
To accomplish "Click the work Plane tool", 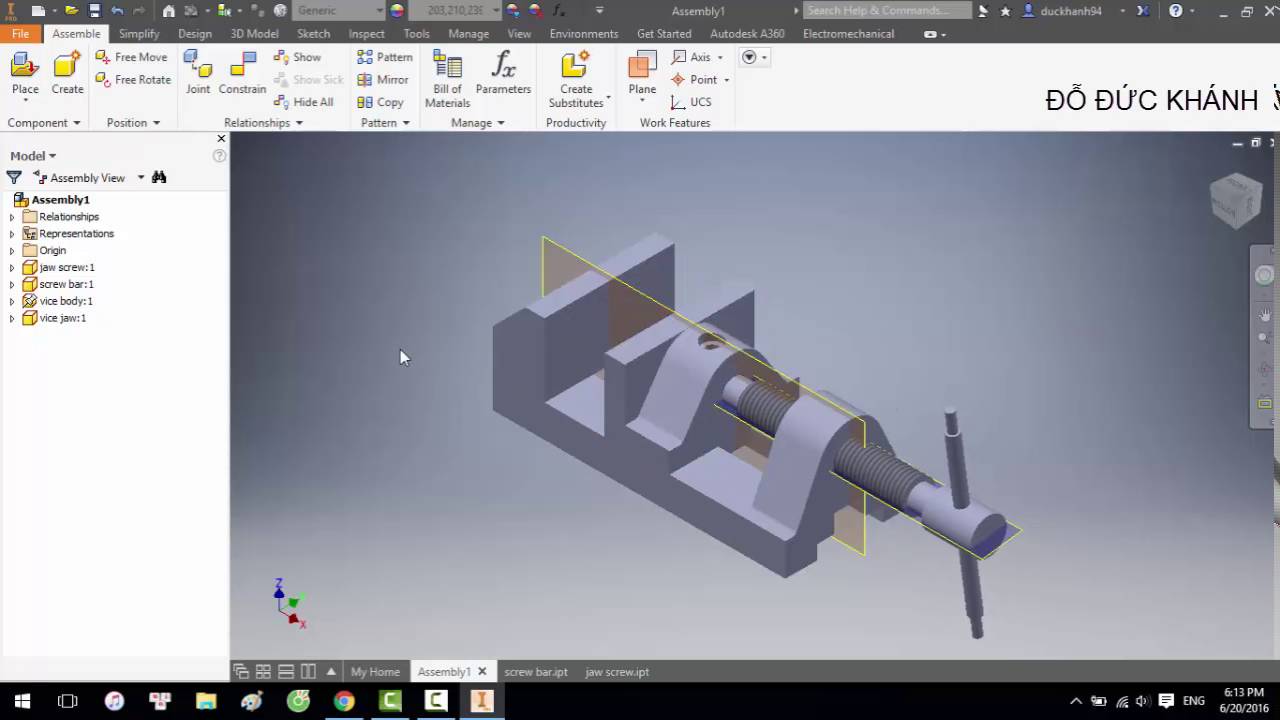I will 642,77.
